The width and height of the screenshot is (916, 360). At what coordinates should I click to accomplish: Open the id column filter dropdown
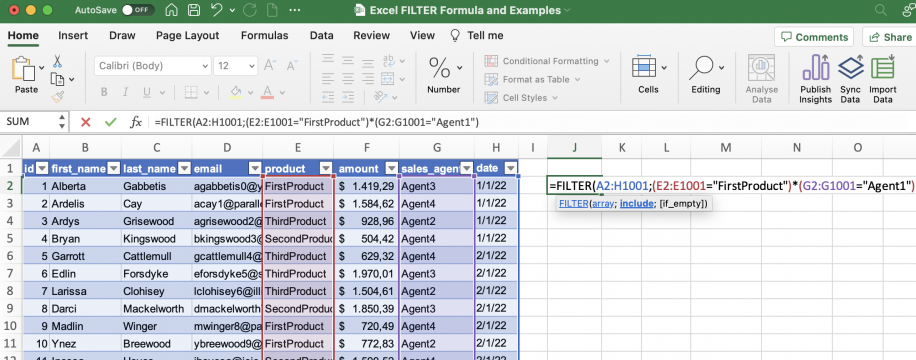coord(42,169)
